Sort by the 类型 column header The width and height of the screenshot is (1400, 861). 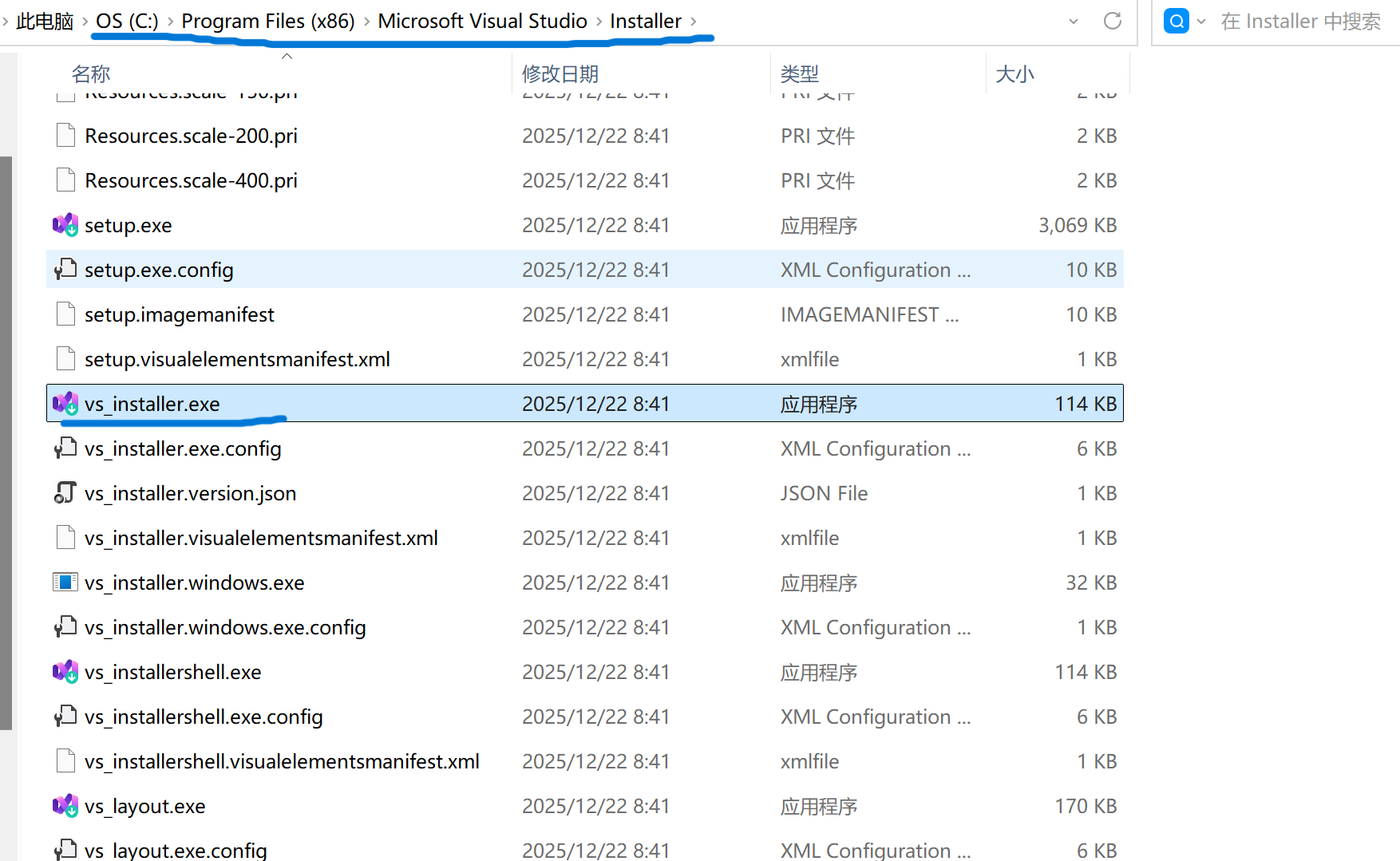(x=800, y=74)
